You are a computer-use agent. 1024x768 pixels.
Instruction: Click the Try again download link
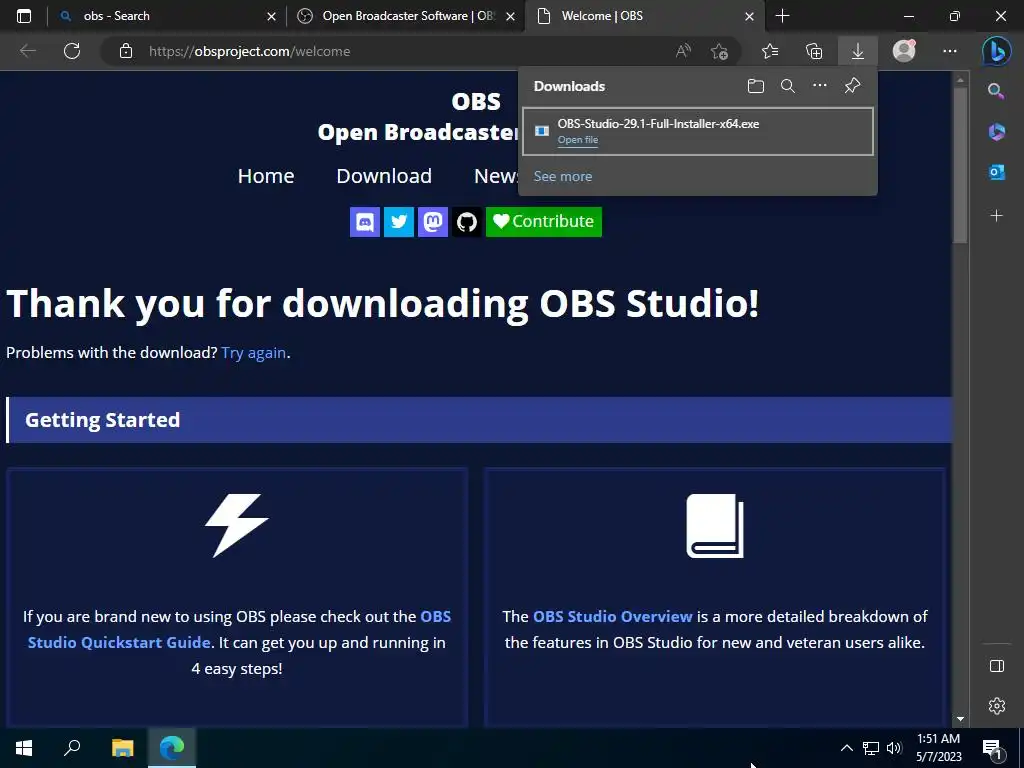[x=253, y=353]
